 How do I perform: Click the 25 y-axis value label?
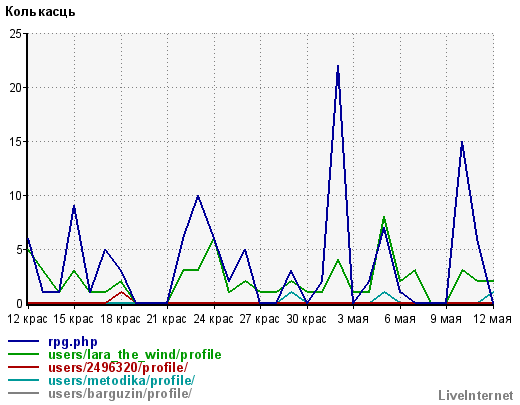15,34
